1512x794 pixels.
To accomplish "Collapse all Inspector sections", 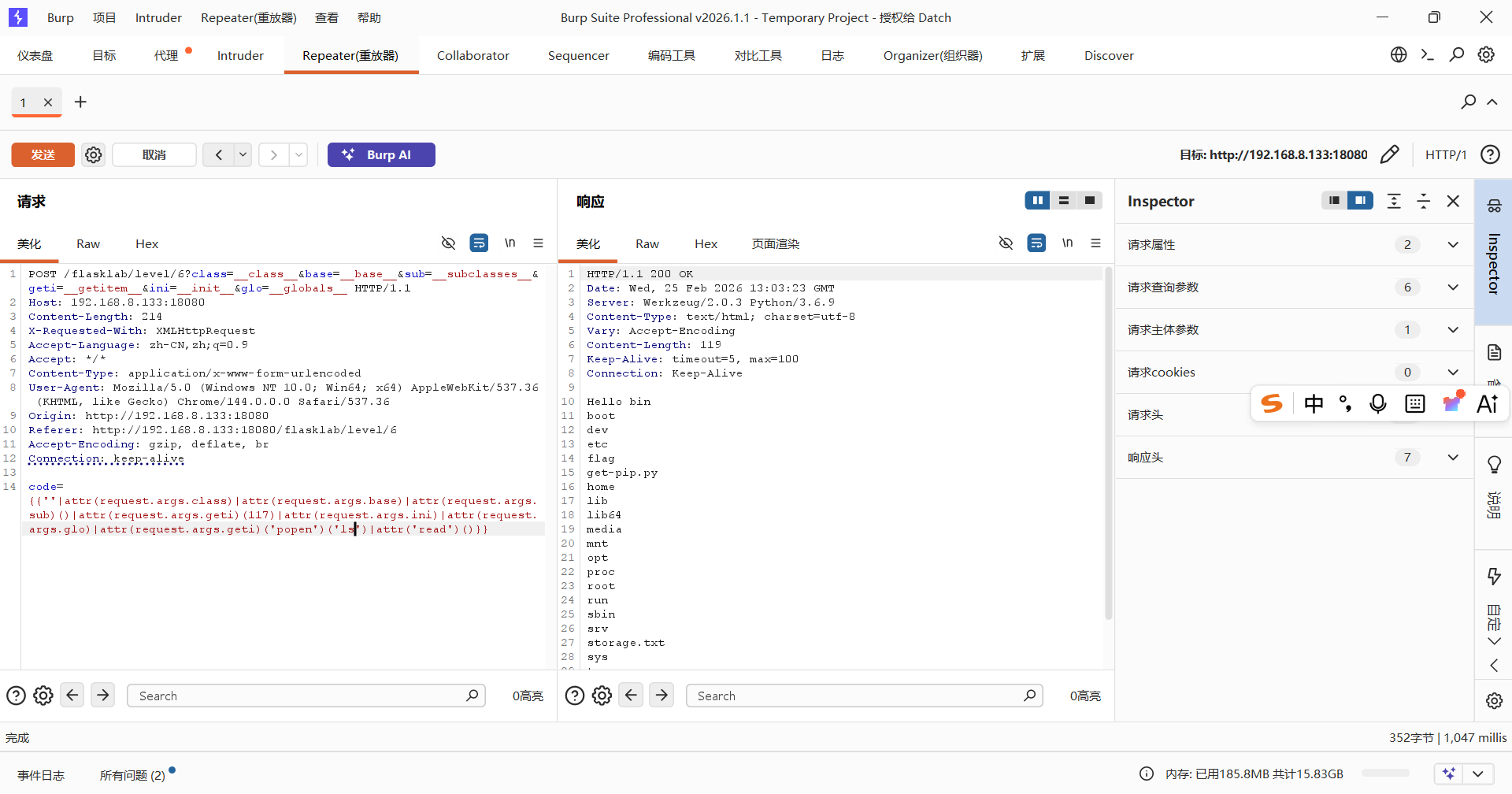I will tap(1424, 202).
